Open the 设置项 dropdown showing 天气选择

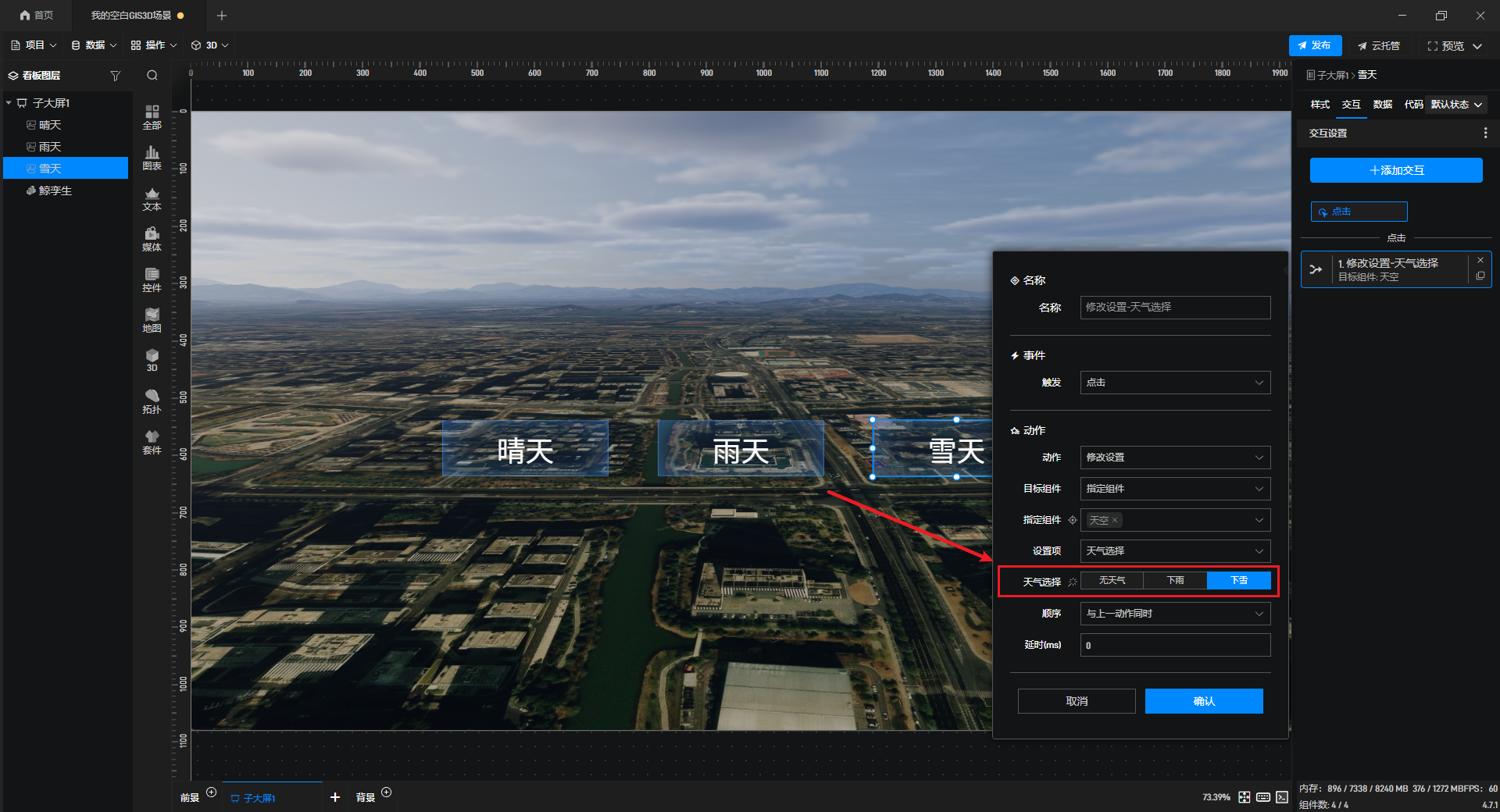(x=1174, y=551)
